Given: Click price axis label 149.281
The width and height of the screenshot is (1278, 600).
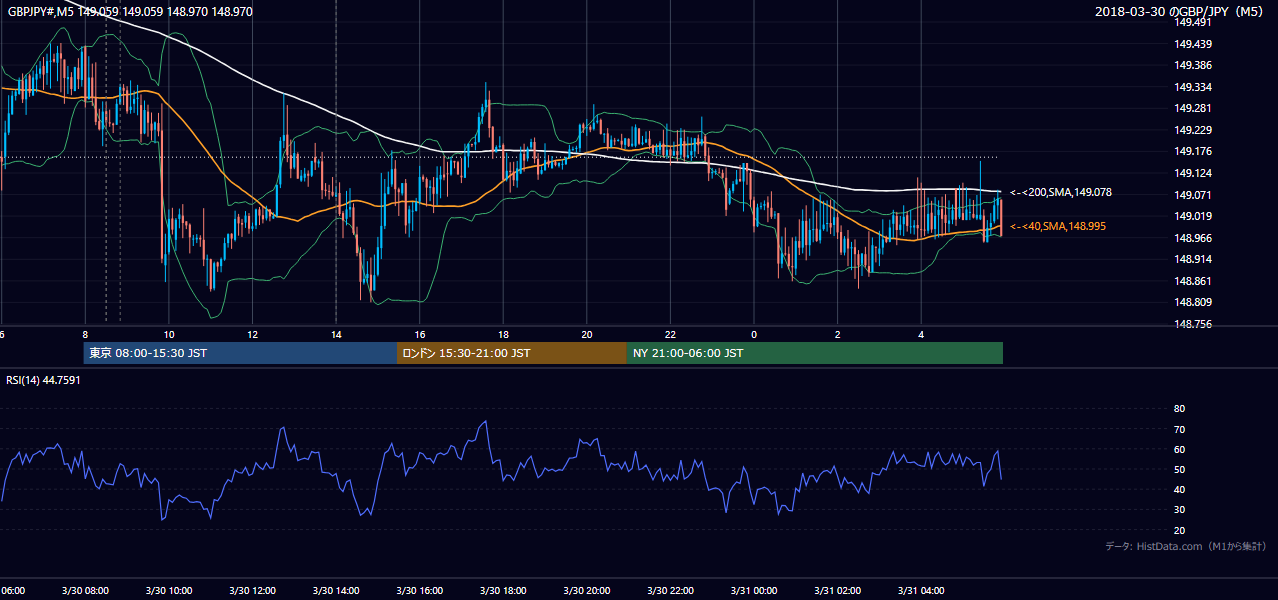Looking at the screenshot, I should (1194, 108).
